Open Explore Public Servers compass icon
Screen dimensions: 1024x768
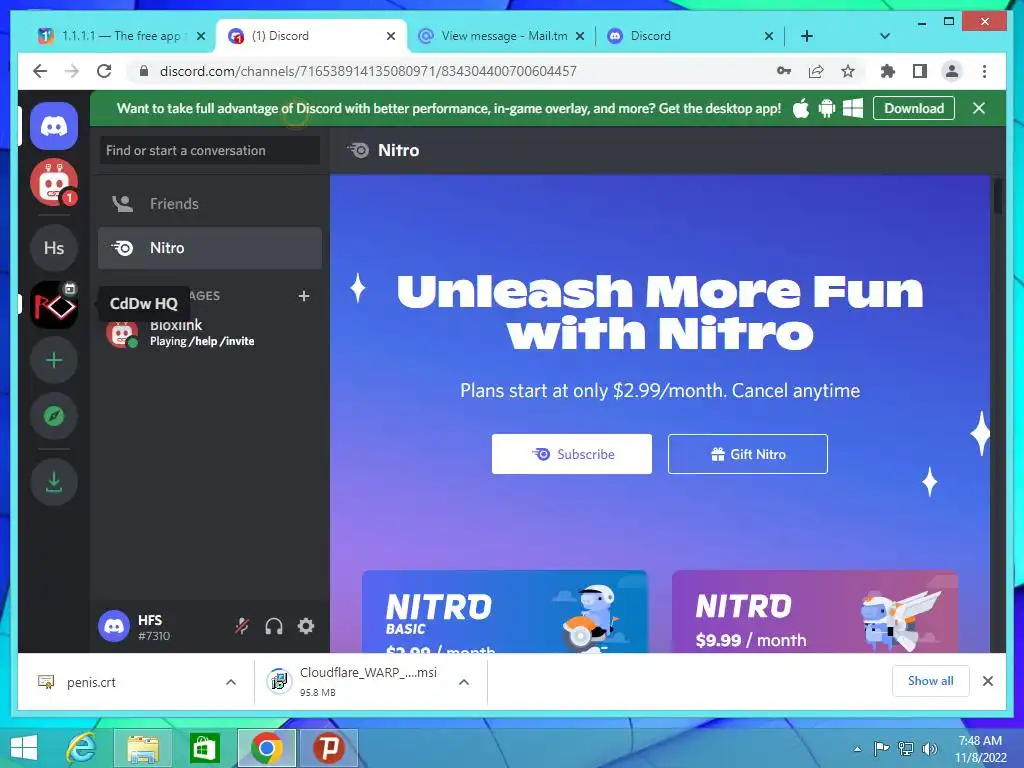coord(54,416)
